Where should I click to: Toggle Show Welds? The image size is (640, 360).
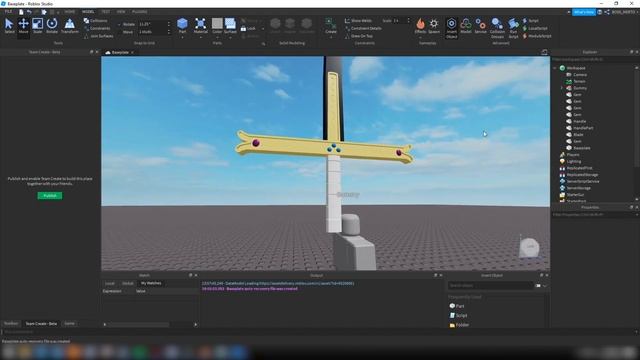(358, 20)
